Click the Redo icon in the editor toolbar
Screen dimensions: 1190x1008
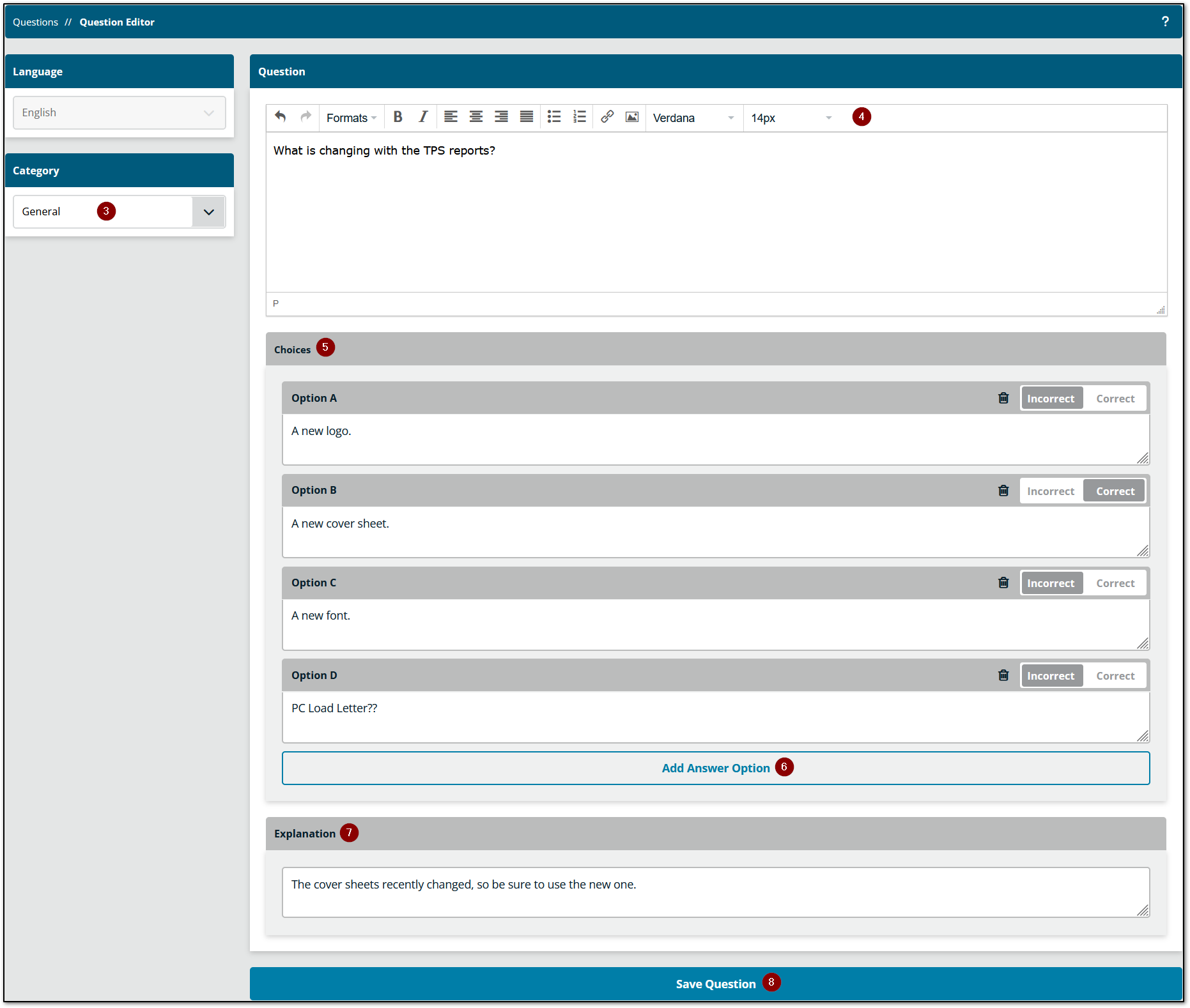(x=305, y=117)
